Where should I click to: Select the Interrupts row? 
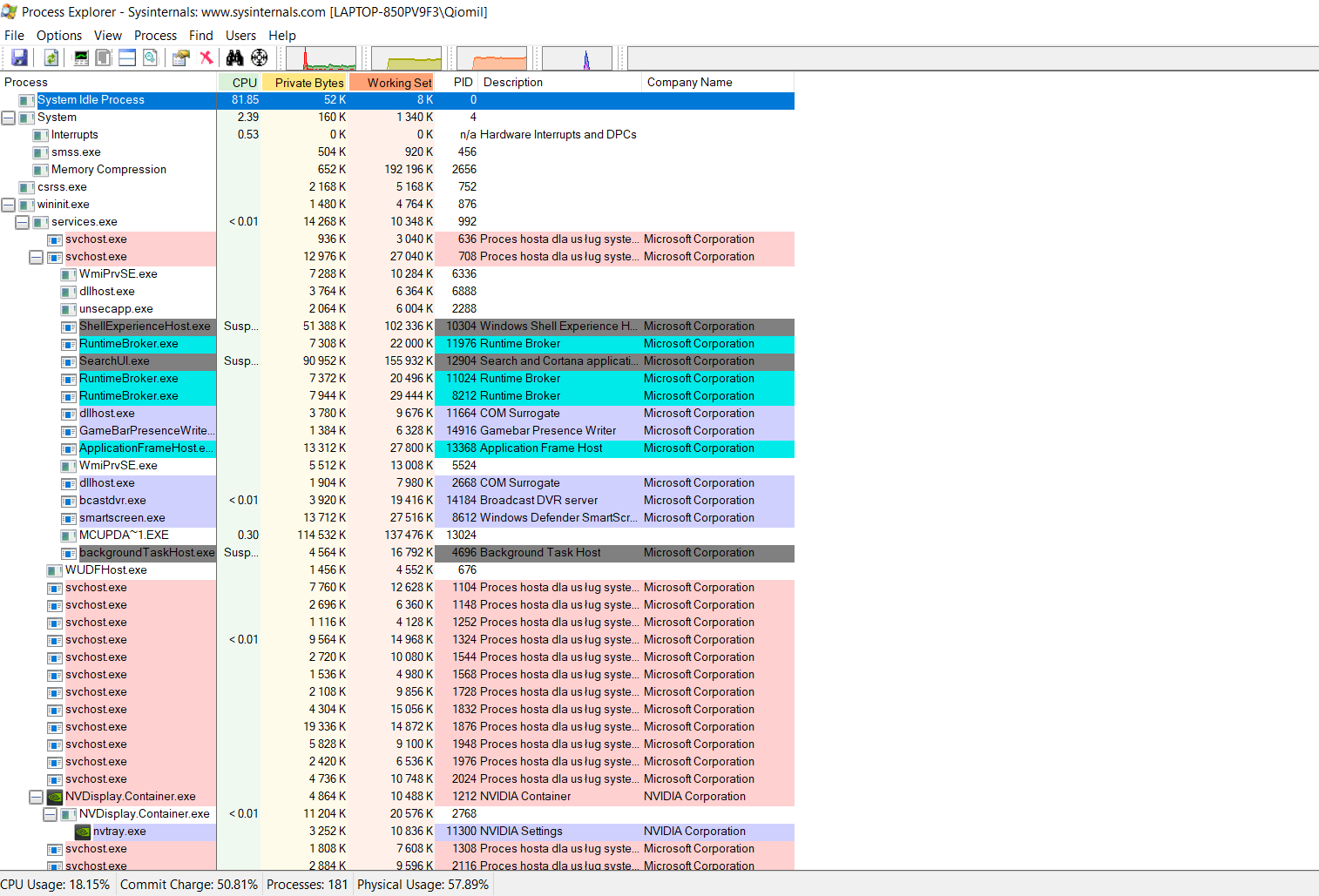coord(397,135)
